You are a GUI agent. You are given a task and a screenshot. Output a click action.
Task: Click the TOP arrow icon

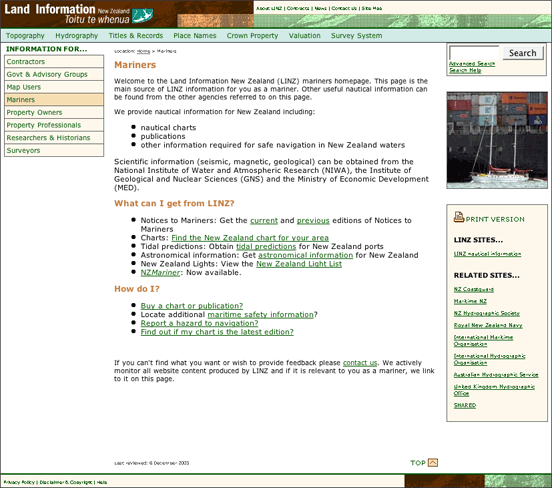click(x=433, y=463)
